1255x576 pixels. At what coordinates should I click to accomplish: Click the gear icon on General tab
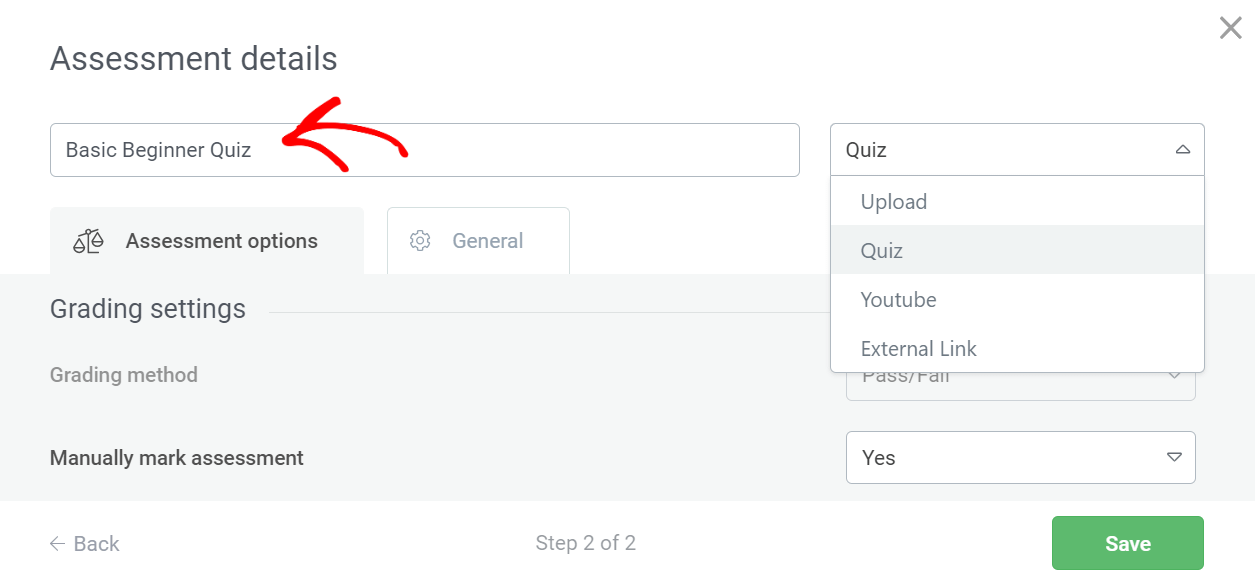(x=420, y=241)
